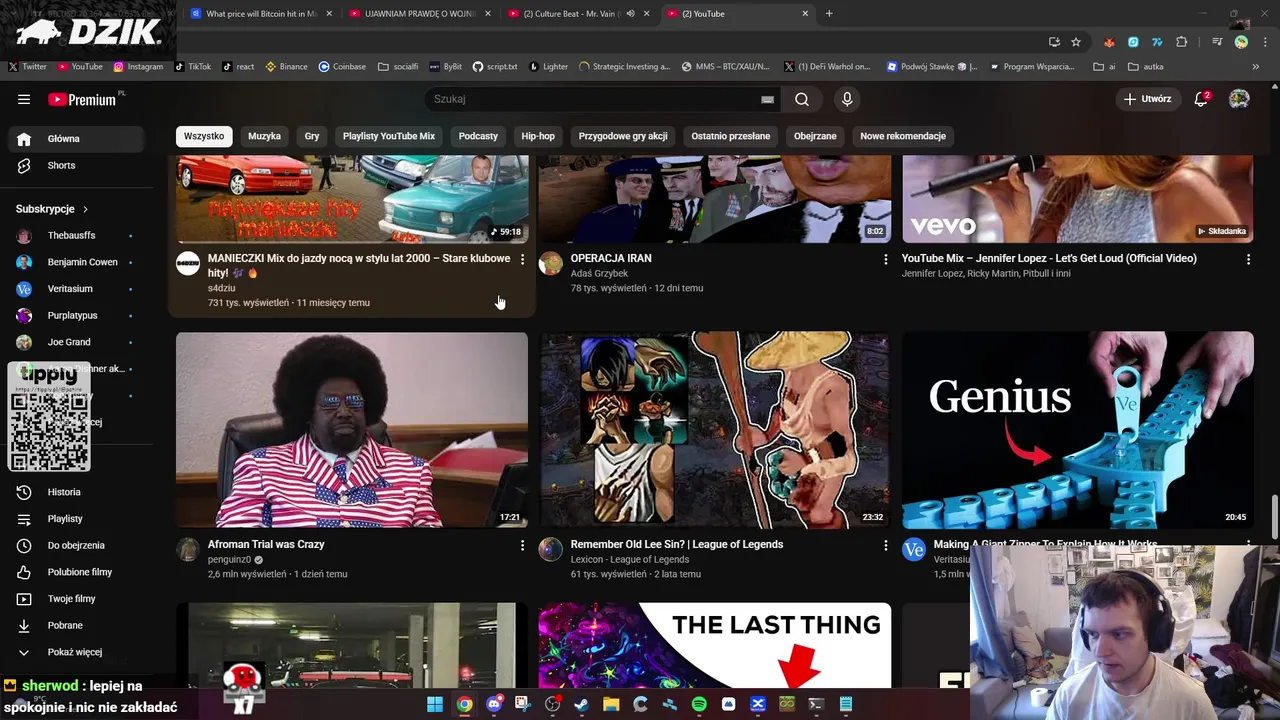Start voice search with the microphone icon
Image resolution: width=1280 pixels, height=720 pixels.
tap(847, 99)
